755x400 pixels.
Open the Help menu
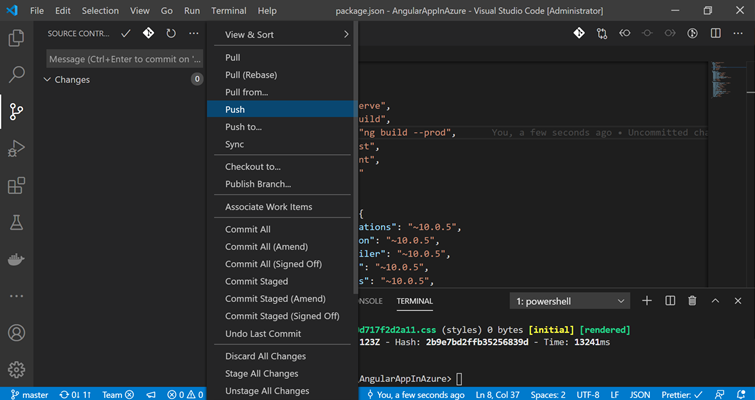coord(267,11)
